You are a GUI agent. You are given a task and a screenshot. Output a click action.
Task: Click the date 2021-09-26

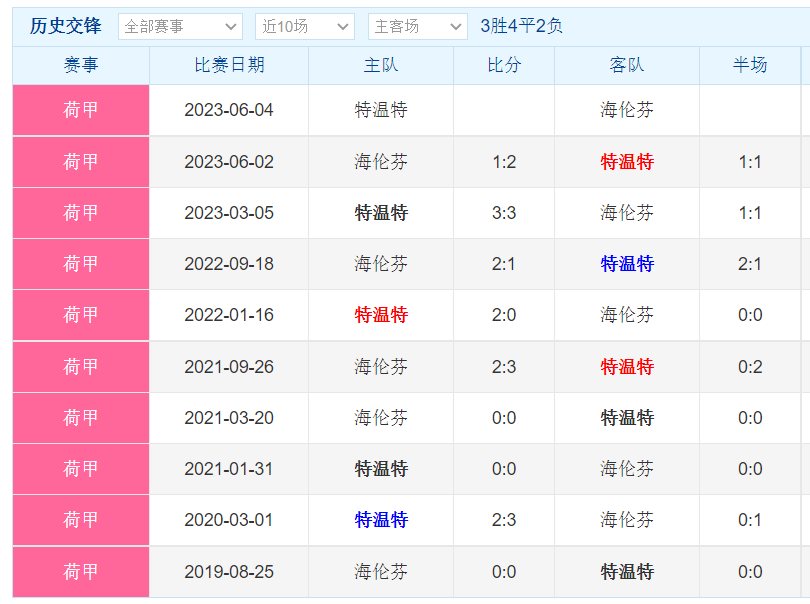tap(229, 367)
